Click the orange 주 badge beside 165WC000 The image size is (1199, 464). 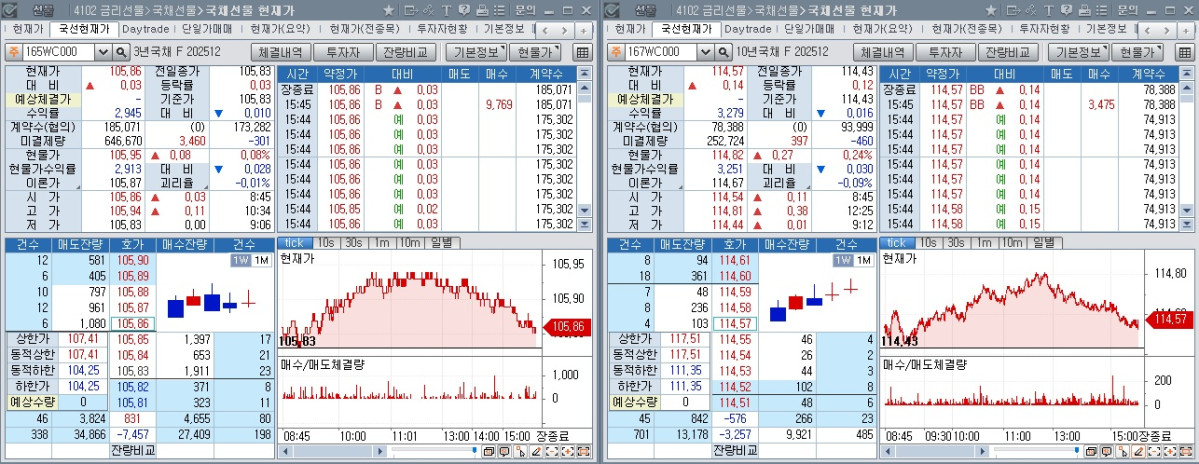(x=13, y=52)
